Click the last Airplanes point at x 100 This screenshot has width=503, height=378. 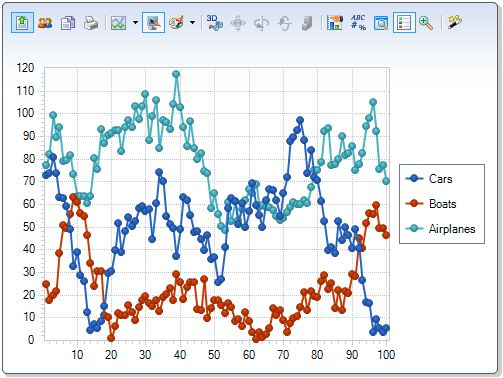click(x=386, y=181)
